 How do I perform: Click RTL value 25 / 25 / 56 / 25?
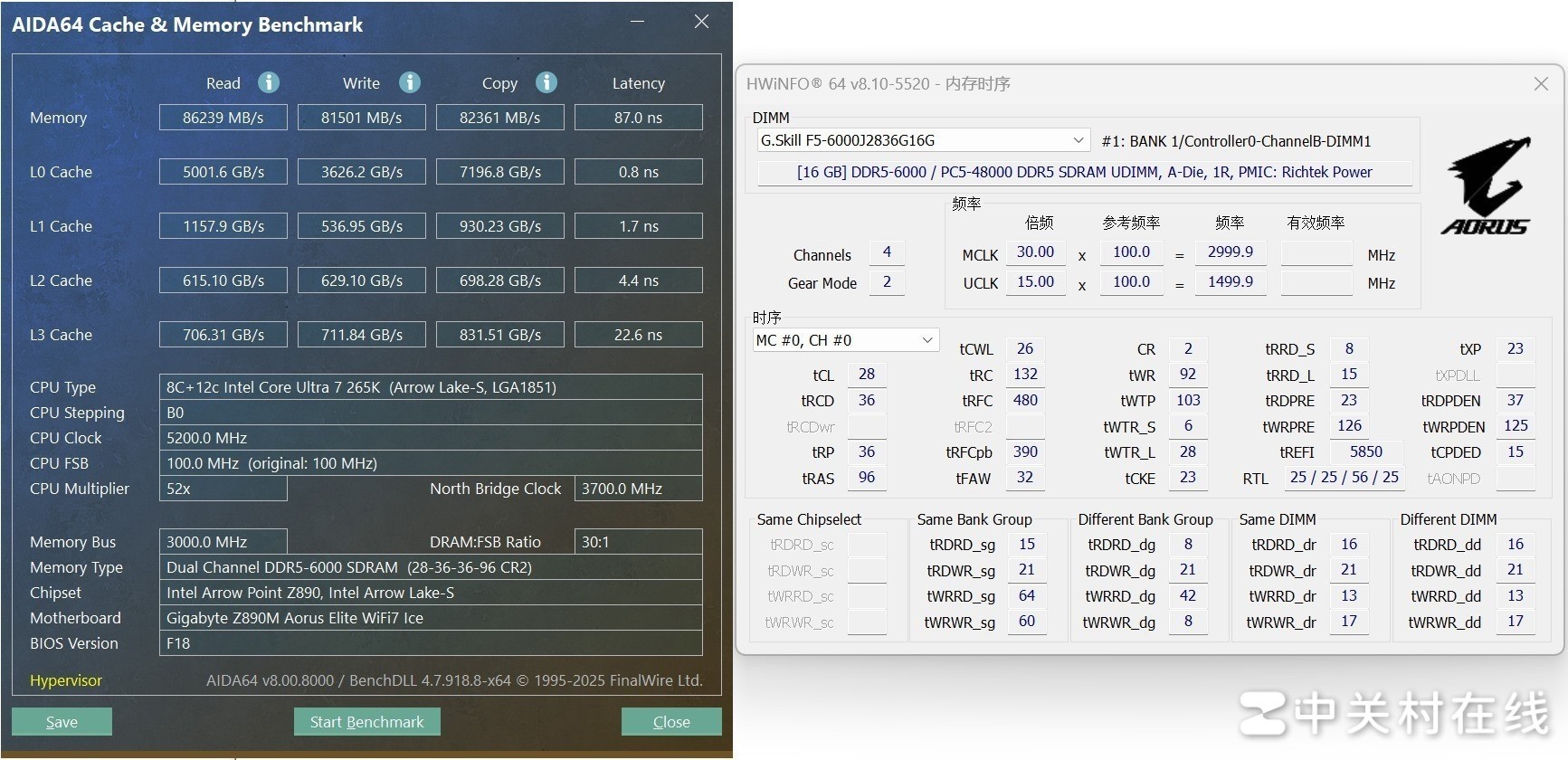click(x=1345, y=478)
